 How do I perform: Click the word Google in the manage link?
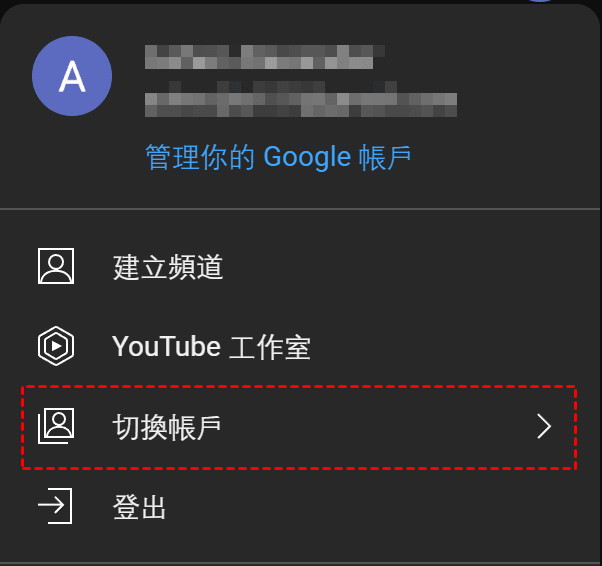(307, 157)
